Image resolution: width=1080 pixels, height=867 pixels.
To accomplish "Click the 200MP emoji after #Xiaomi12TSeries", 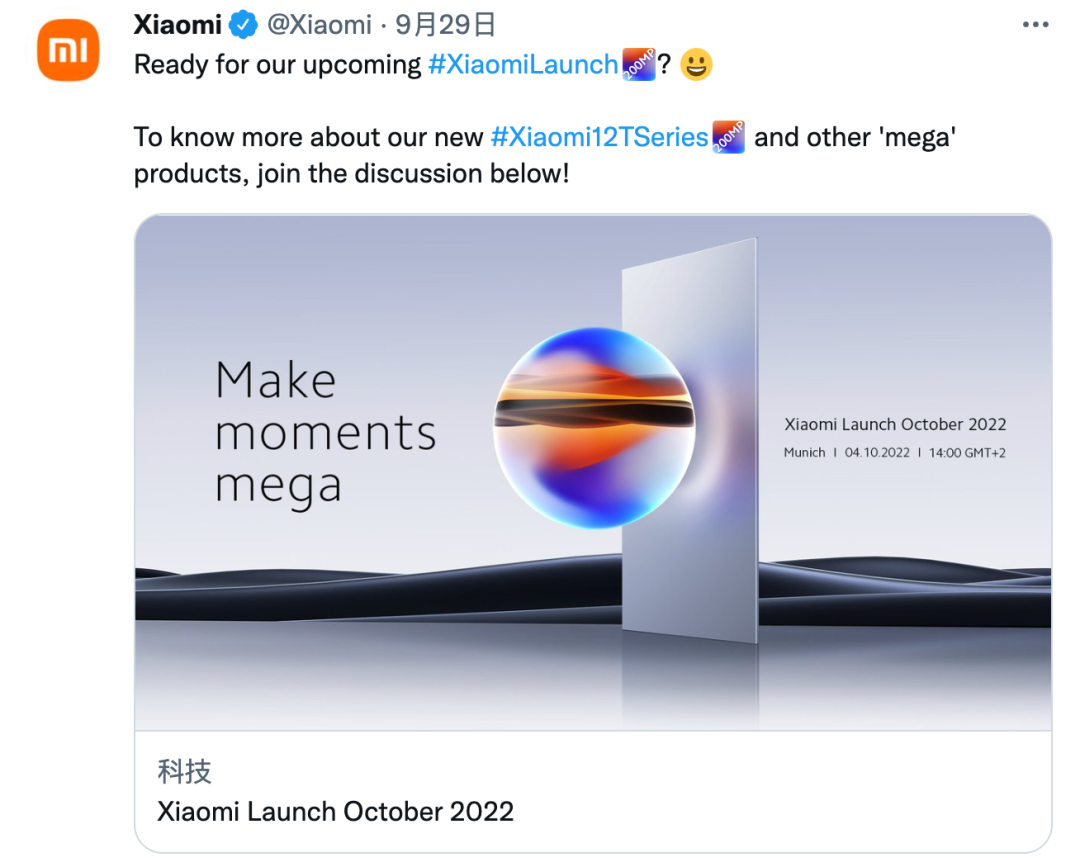I will pos(728,137).
